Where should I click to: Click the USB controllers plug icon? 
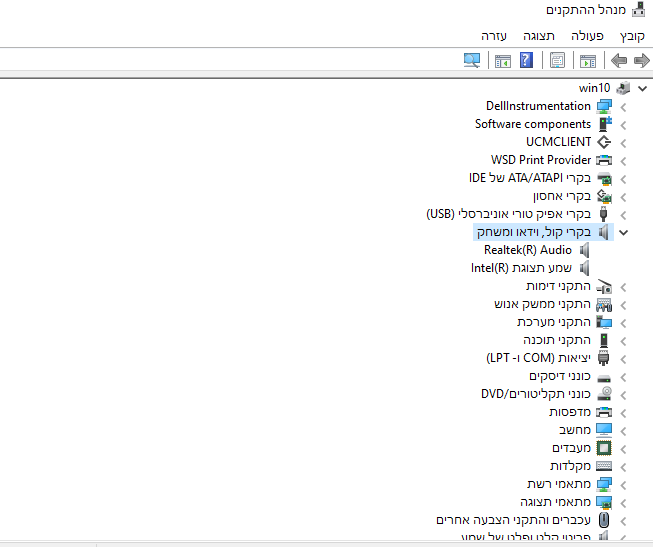tap(603, 214)
